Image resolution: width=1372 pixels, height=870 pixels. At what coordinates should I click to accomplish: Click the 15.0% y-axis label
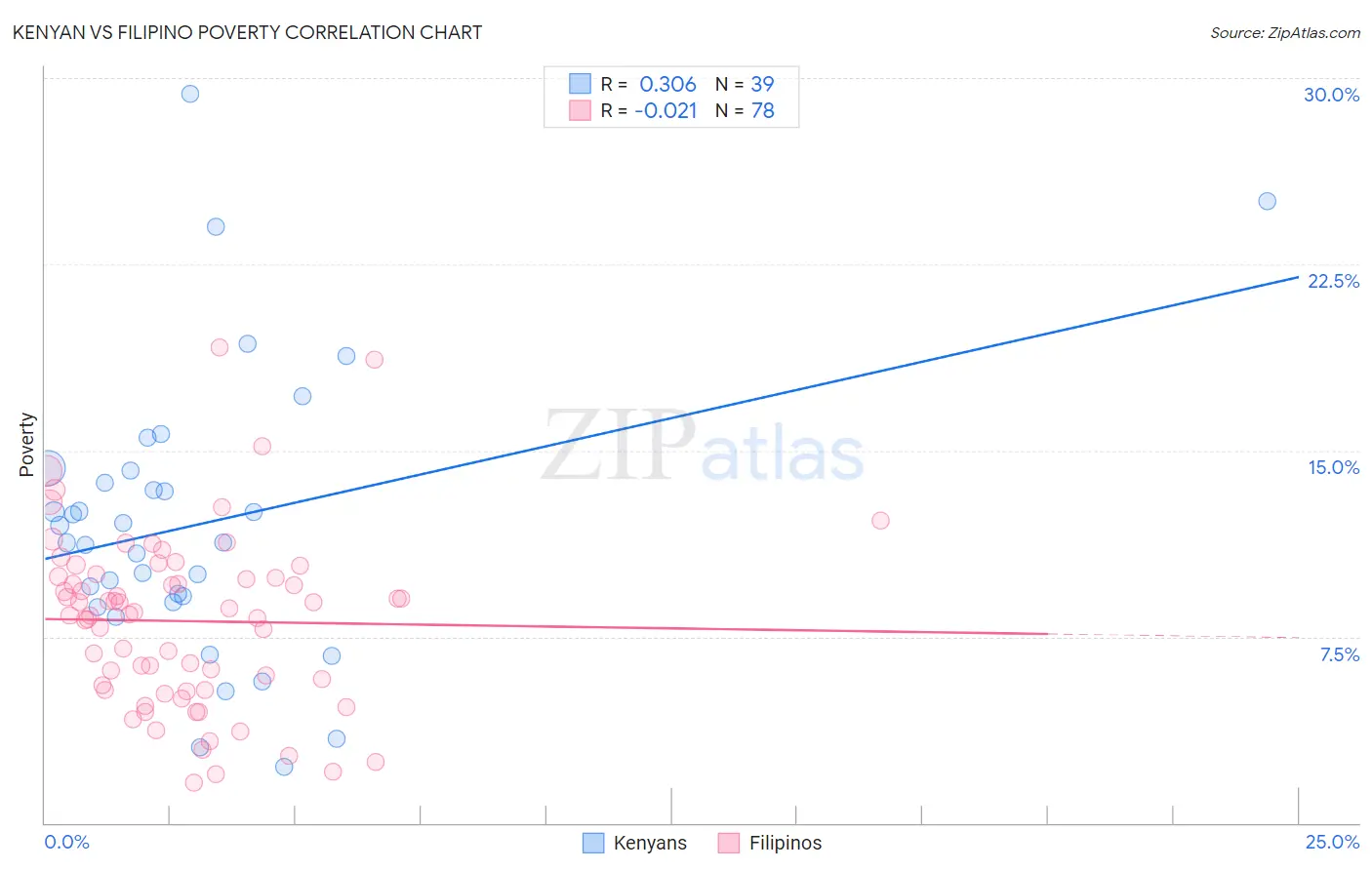point(1333,467)
